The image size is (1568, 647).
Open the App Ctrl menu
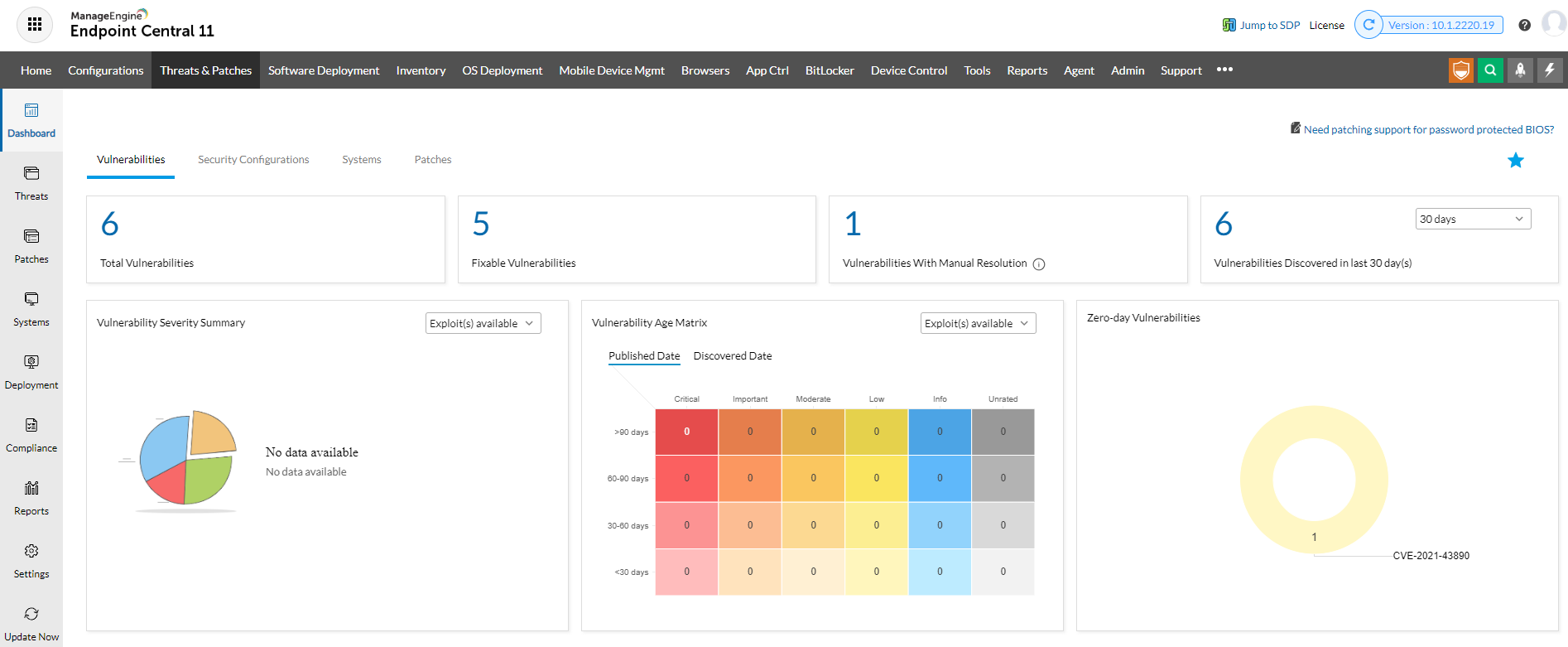click(x=767, y=70)
